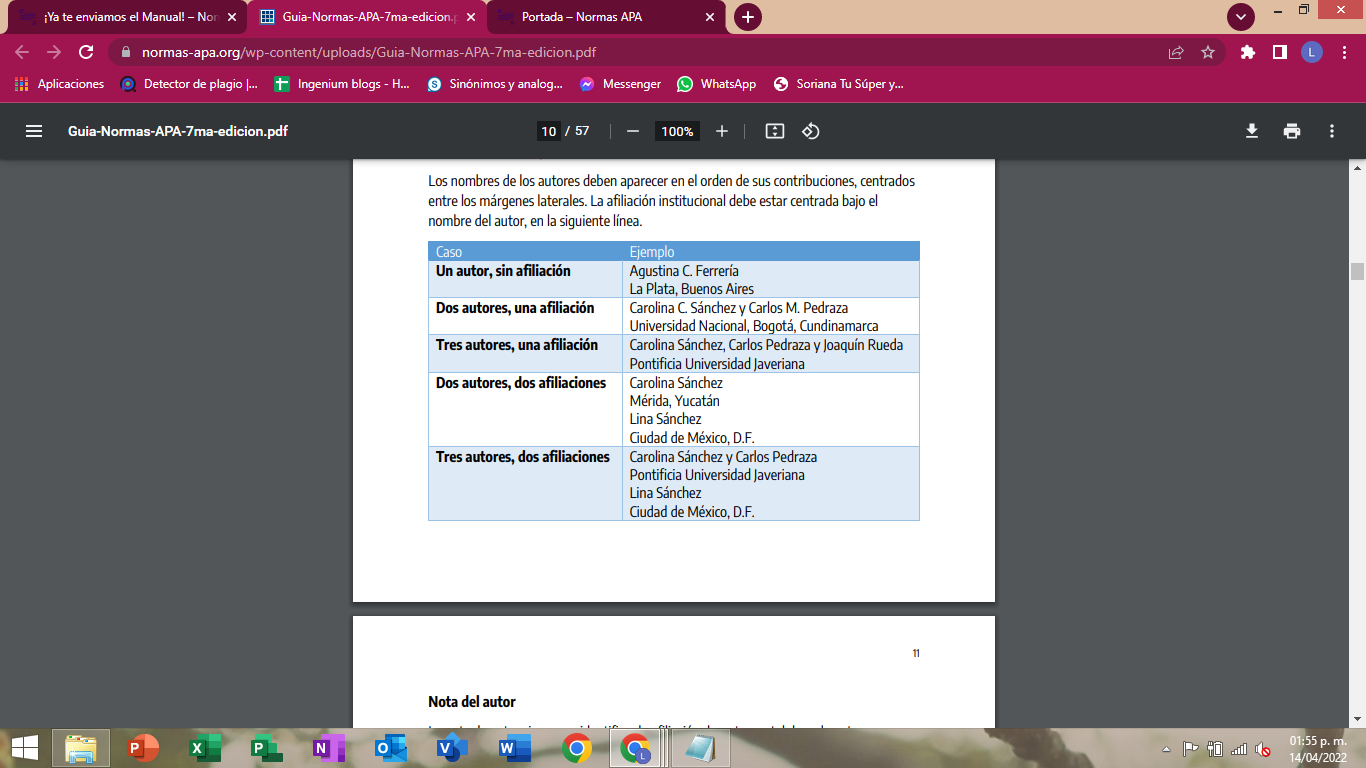Open Soriana Tu Súper bookmark
The image size is (1366, 768).
[839, 84]
